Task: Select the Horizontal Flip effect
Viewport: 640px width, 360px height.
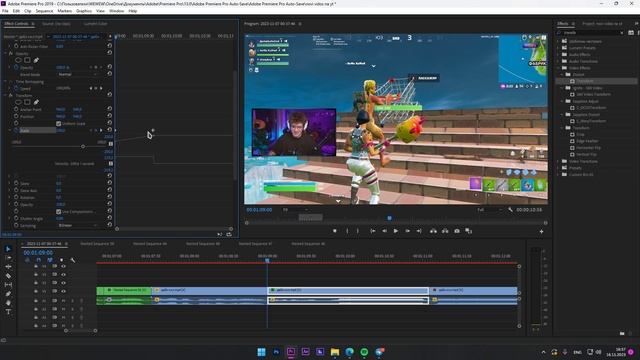Action: click(589, 148)
